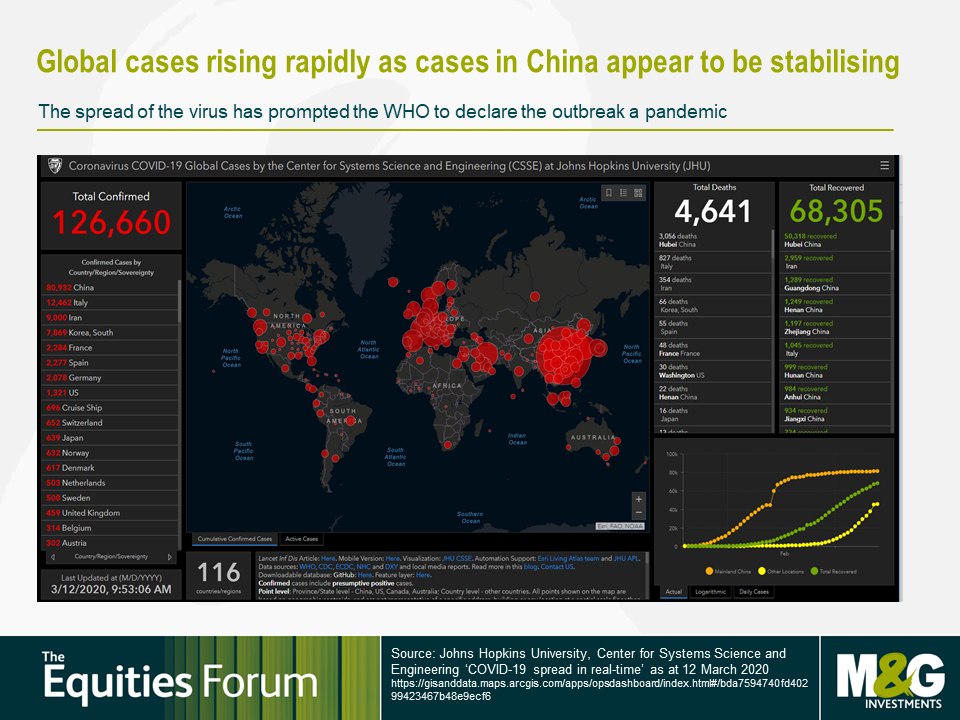Click the 116 countries/regions counter
This screenshot has height=720, width=960.
[x=219, y=576]
